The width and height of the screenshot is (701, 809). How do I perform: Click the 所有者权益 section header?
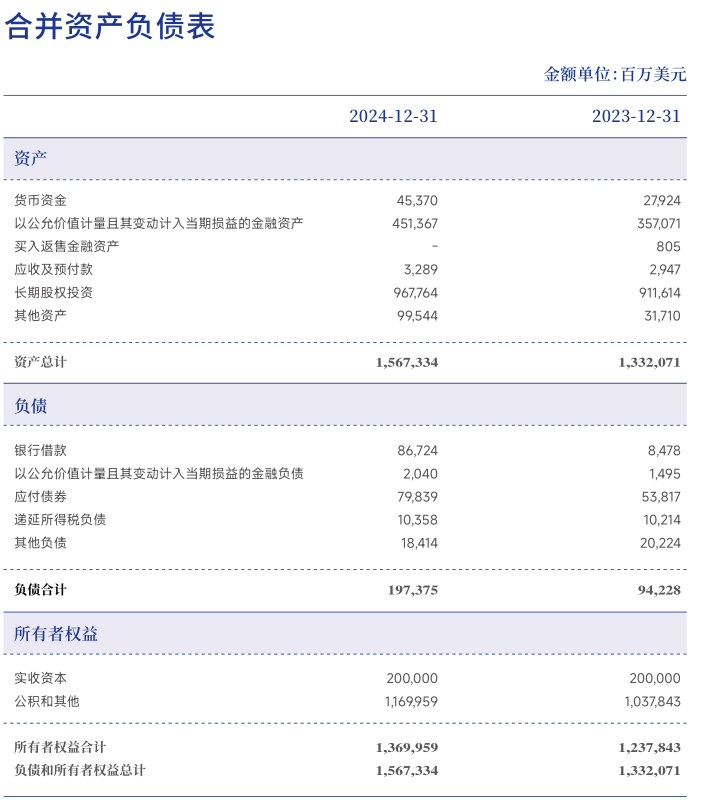click(56, 634)
